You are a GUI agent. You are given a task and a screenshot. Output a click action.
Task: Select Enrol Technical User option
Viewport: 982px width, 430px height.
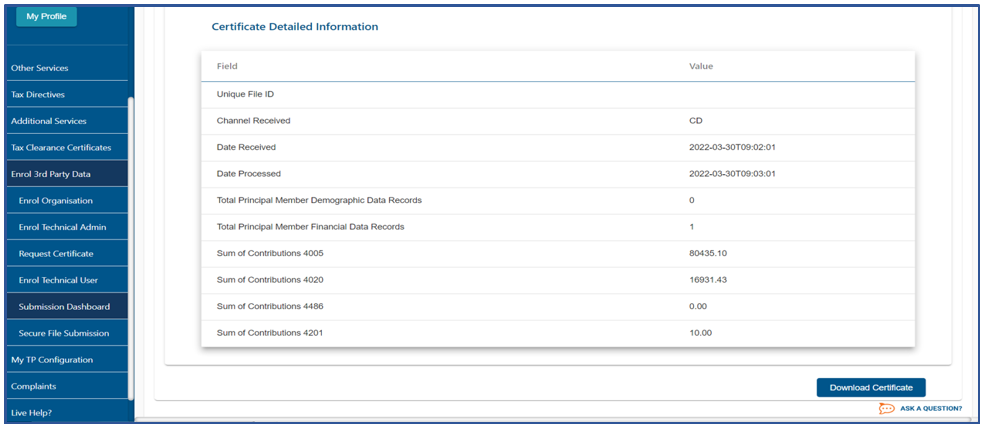tap(58, 280)
